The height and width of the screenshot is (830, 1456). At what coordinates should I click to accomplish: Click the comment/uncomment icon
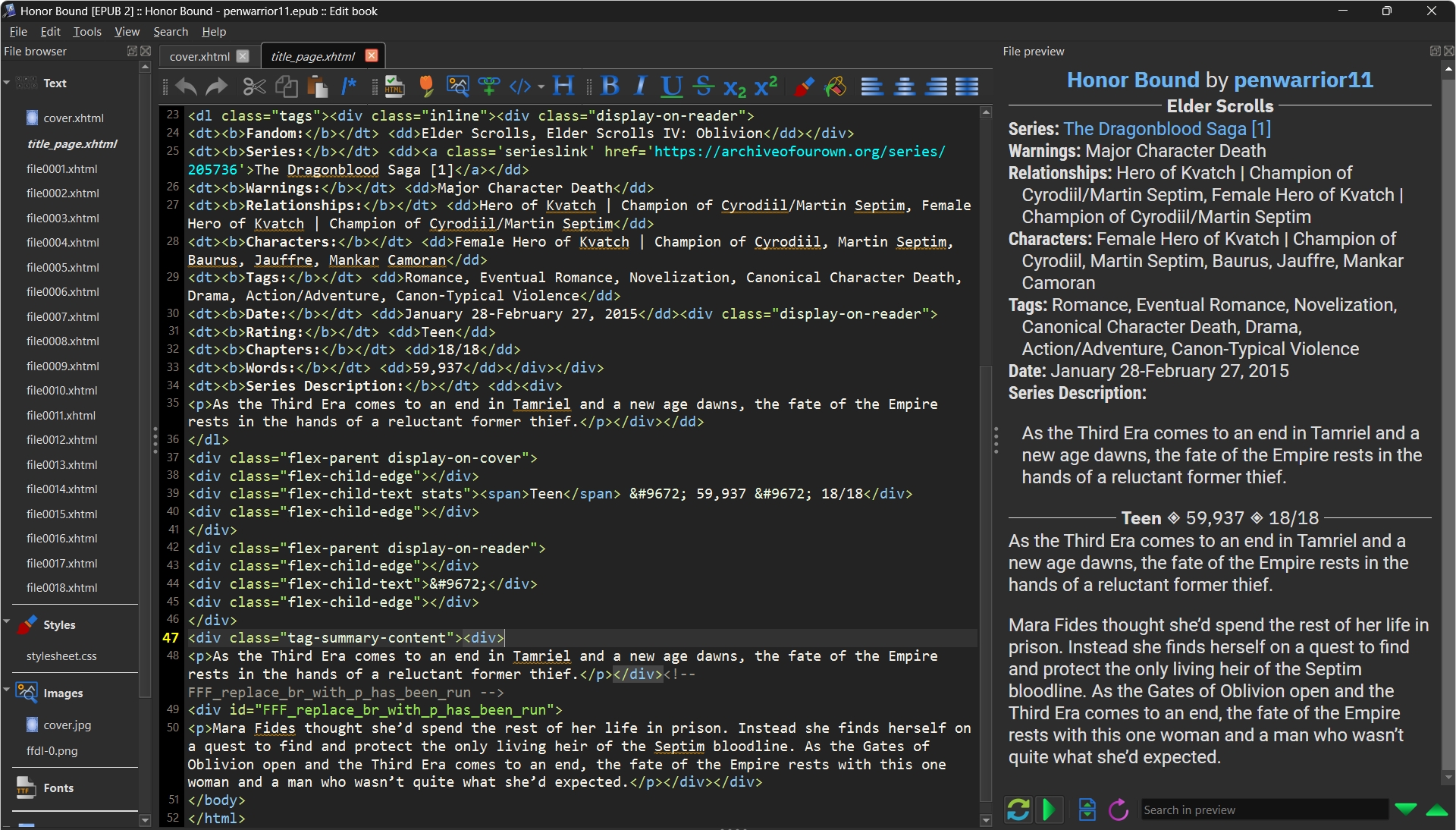[348, 86]
